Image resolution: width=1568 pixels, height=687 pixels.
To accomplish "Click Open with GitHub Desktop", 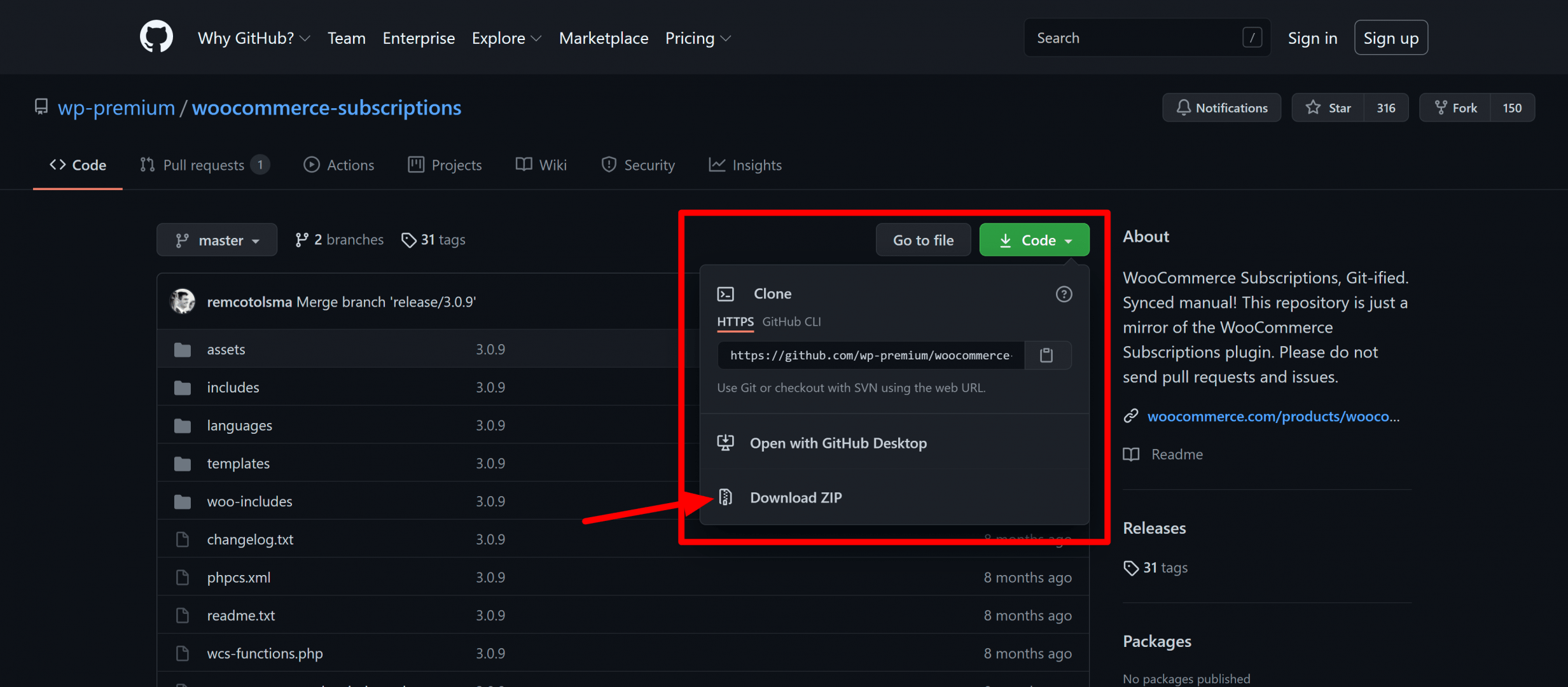I will [838, 443].
